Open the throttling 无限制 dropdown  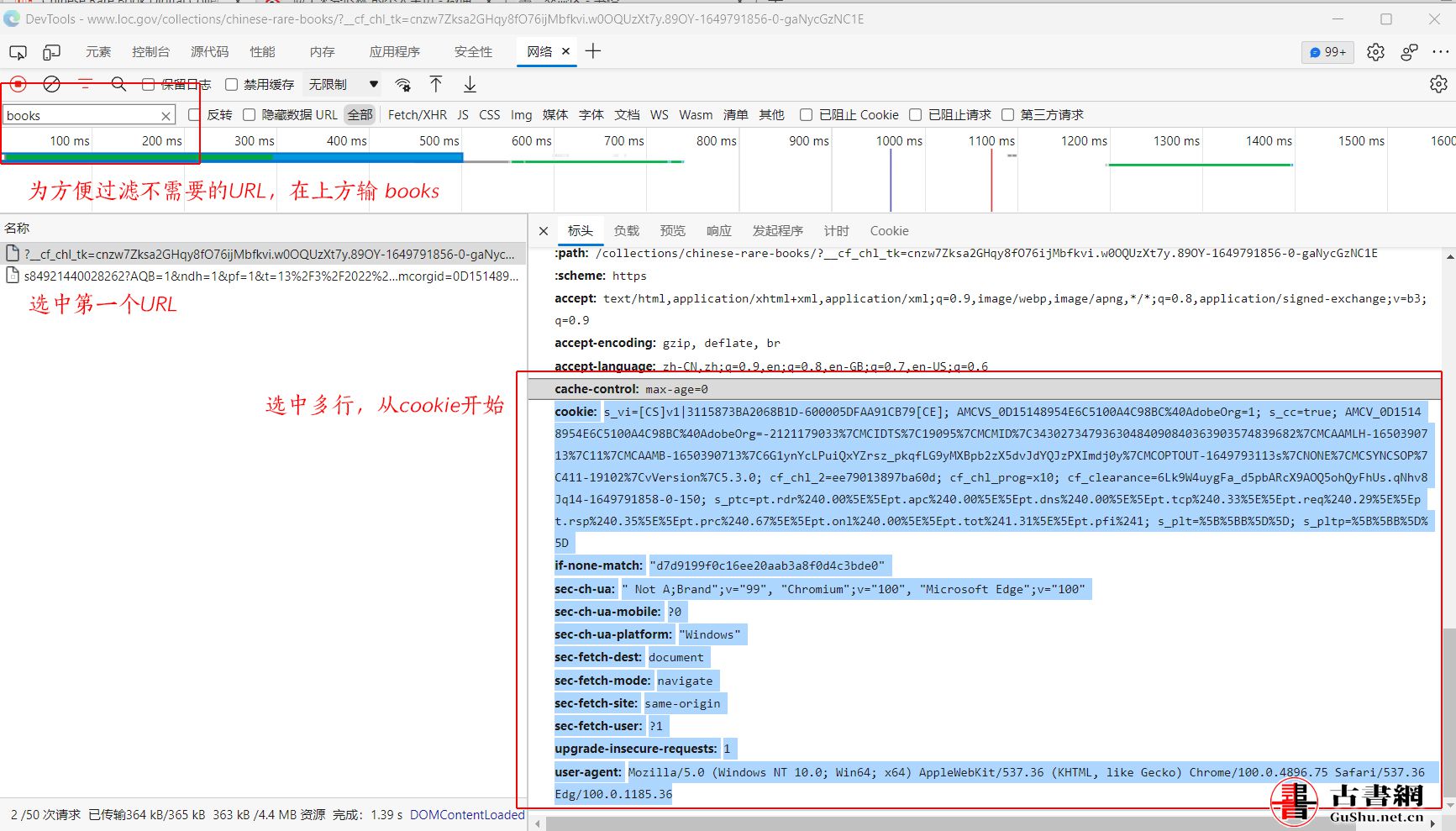tap(343, 85)
